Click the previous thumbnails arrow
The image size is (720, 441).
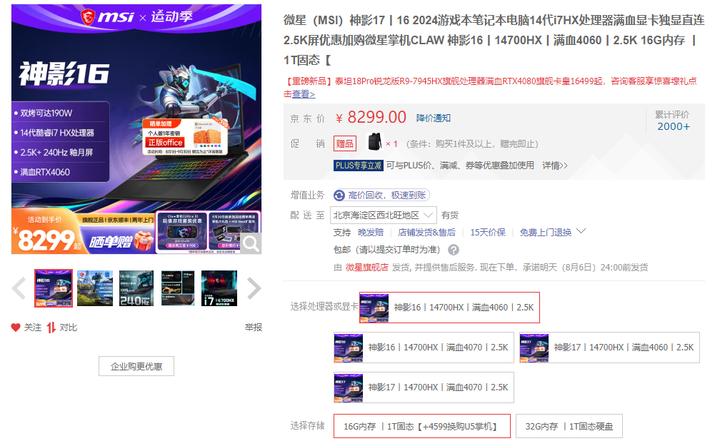click(x=19, y=288)
